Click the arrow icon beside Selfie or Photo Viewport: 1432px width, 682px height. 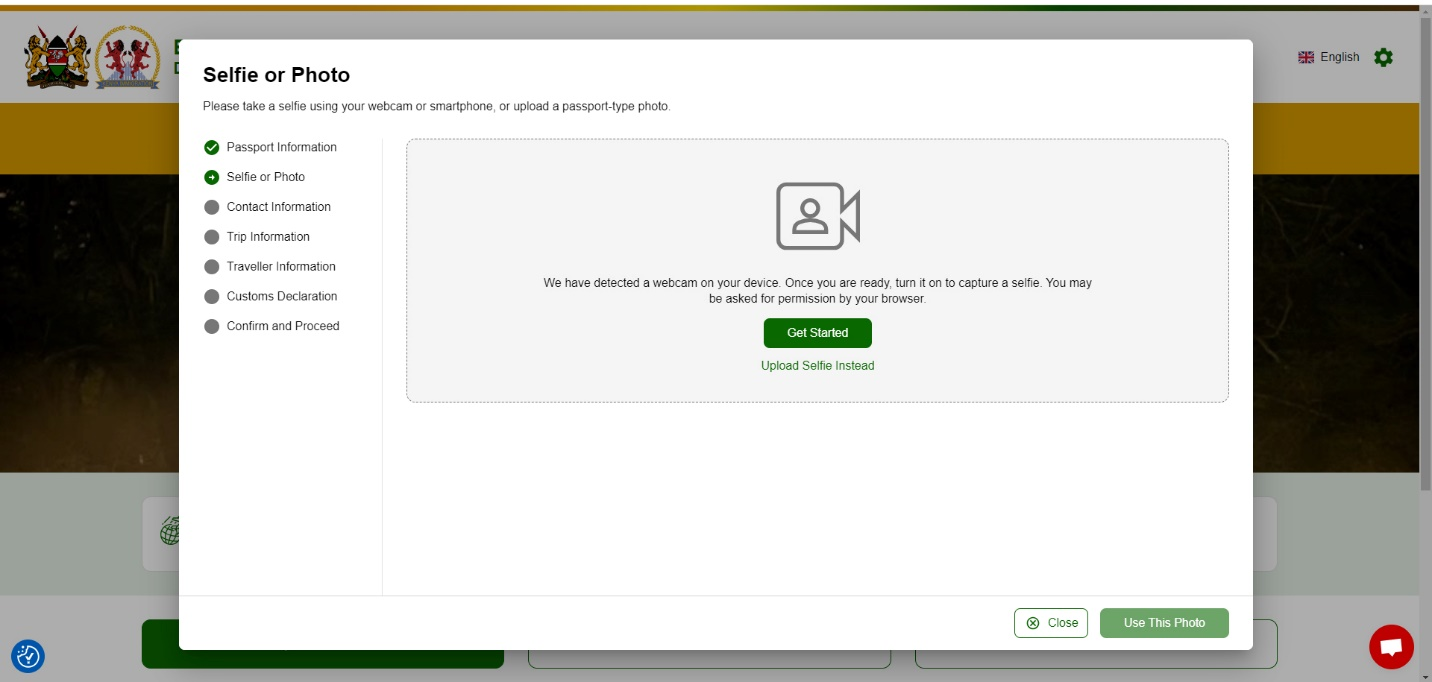click(211, 177)
